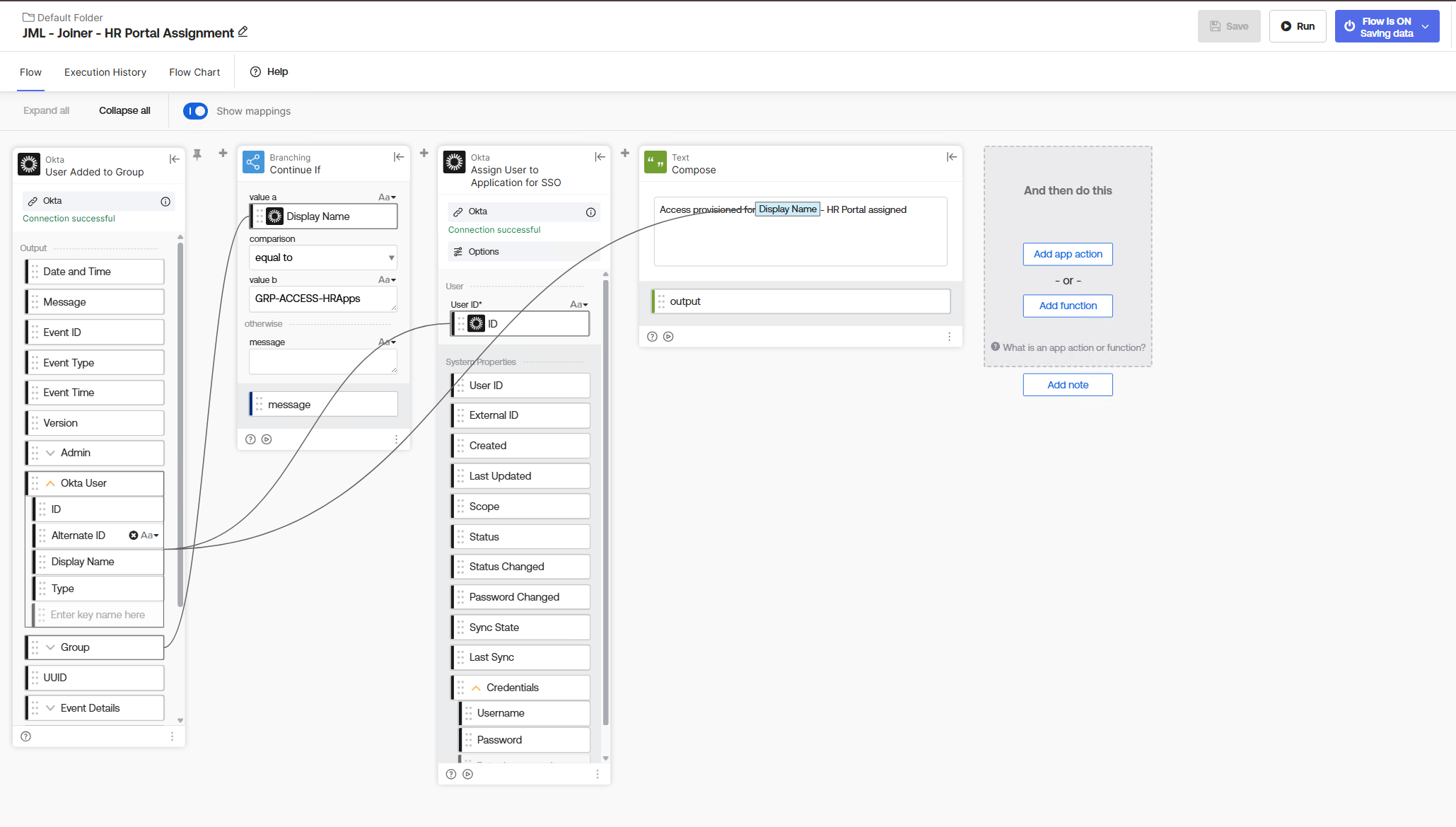Add step after the Continue If card

click(x=424, y=153)
